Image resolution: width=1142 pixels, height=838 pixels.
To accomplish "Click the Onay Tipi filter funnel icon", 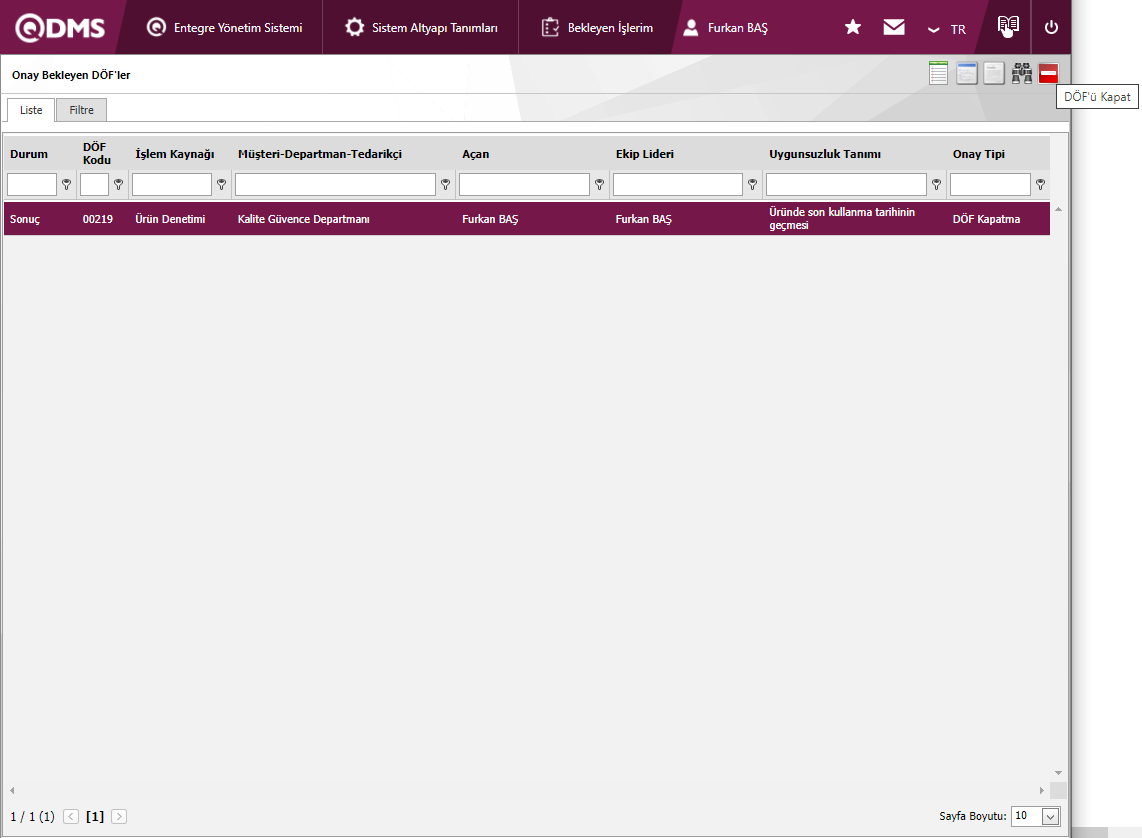I will (1040, 185).
